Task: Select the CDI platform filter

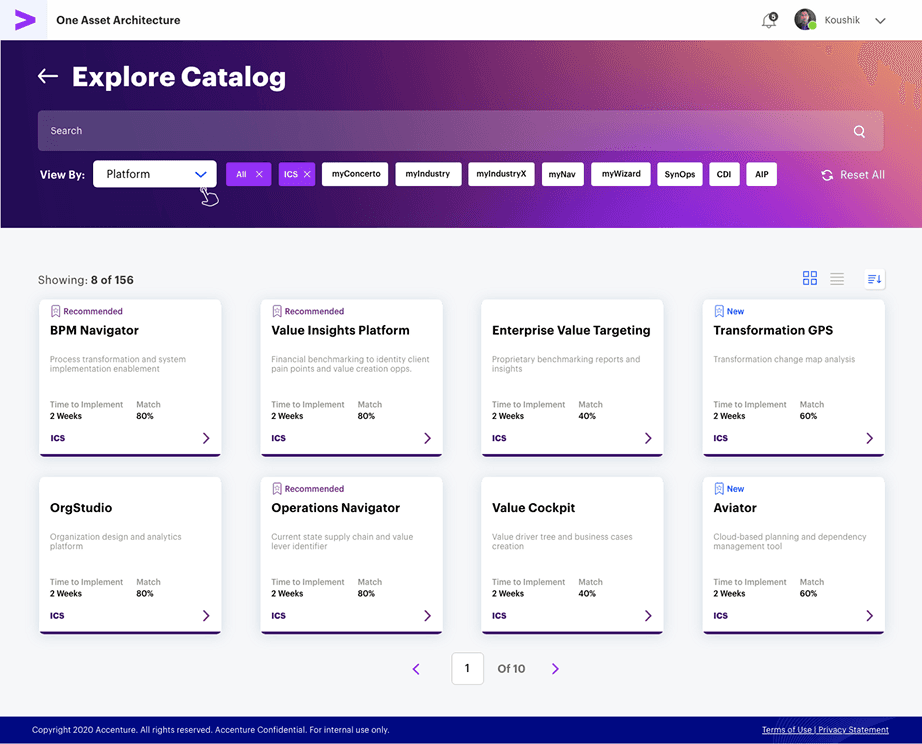Action: click(724, 174)
